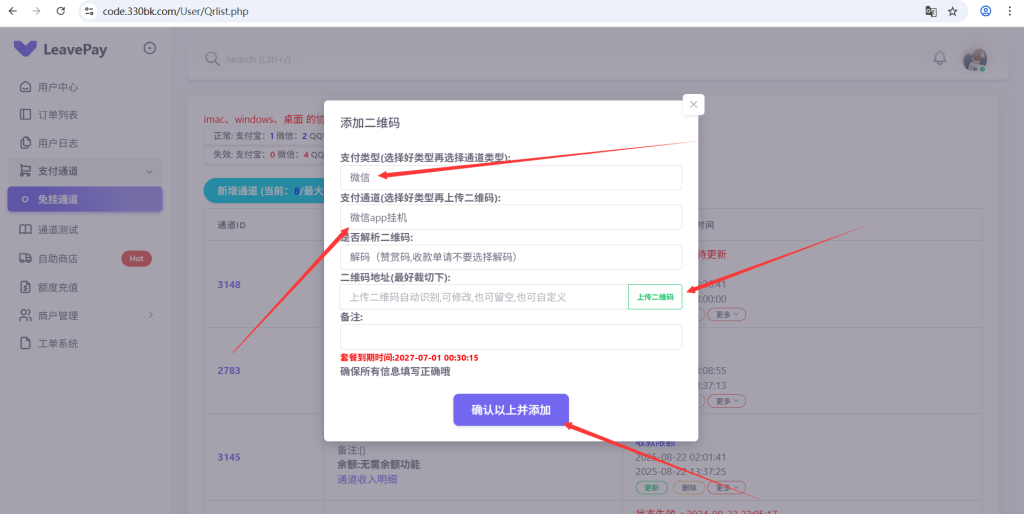The width and height of the screenshot is (1024, 514).
Task: Click the 工单系统 file icon
Action: (x=25, y=343)
